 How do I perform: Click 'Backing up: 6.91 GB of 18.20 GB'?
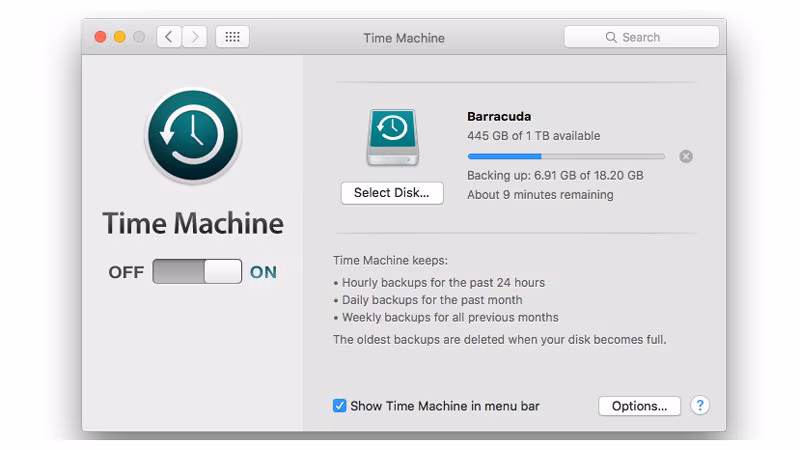(x=555, y=176)
